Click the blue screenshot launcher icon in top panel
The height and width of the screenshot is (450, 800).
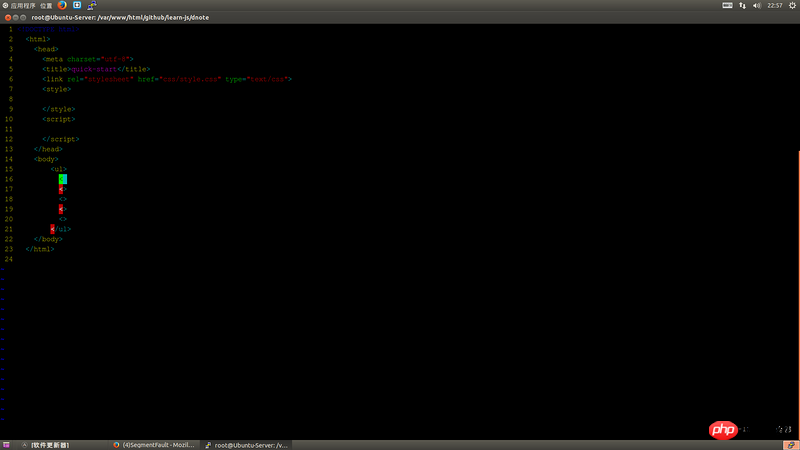click(77, 5)
